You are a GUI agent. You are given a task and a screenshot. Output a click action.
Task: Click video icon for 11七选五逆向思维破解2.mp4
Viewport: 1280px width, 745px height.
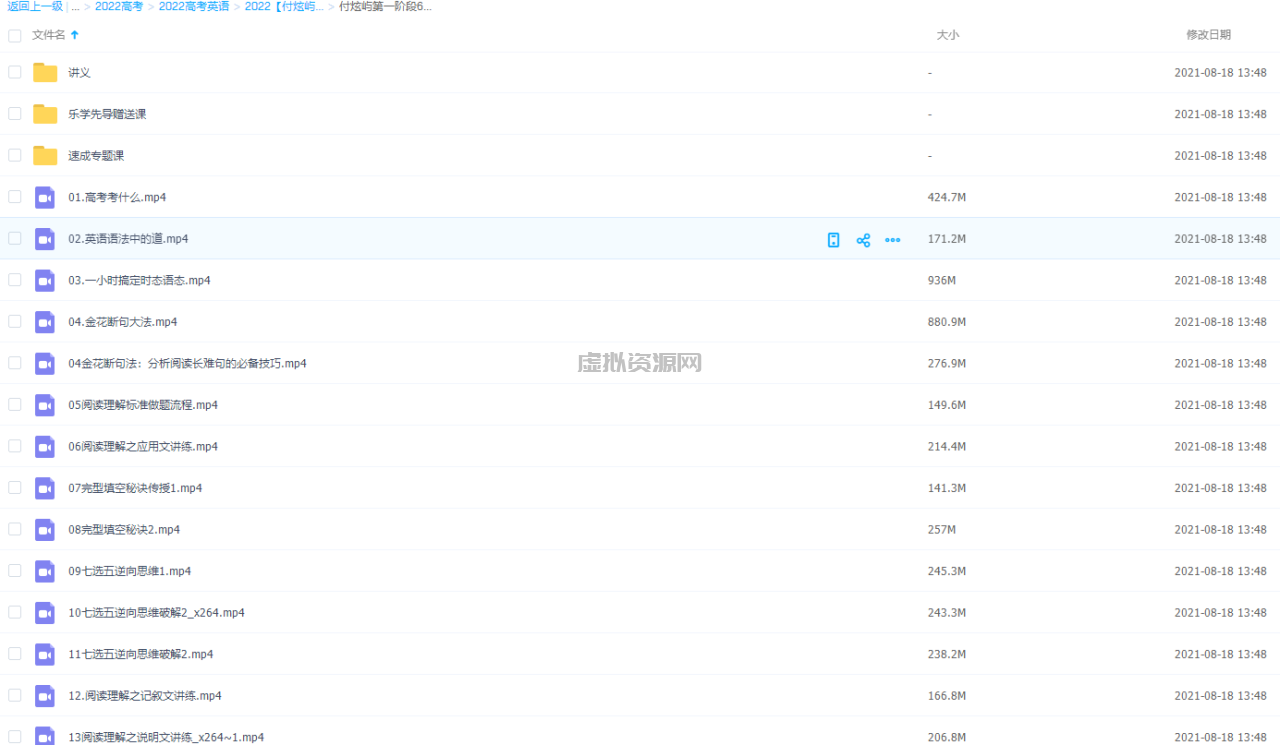click(45, 654)
